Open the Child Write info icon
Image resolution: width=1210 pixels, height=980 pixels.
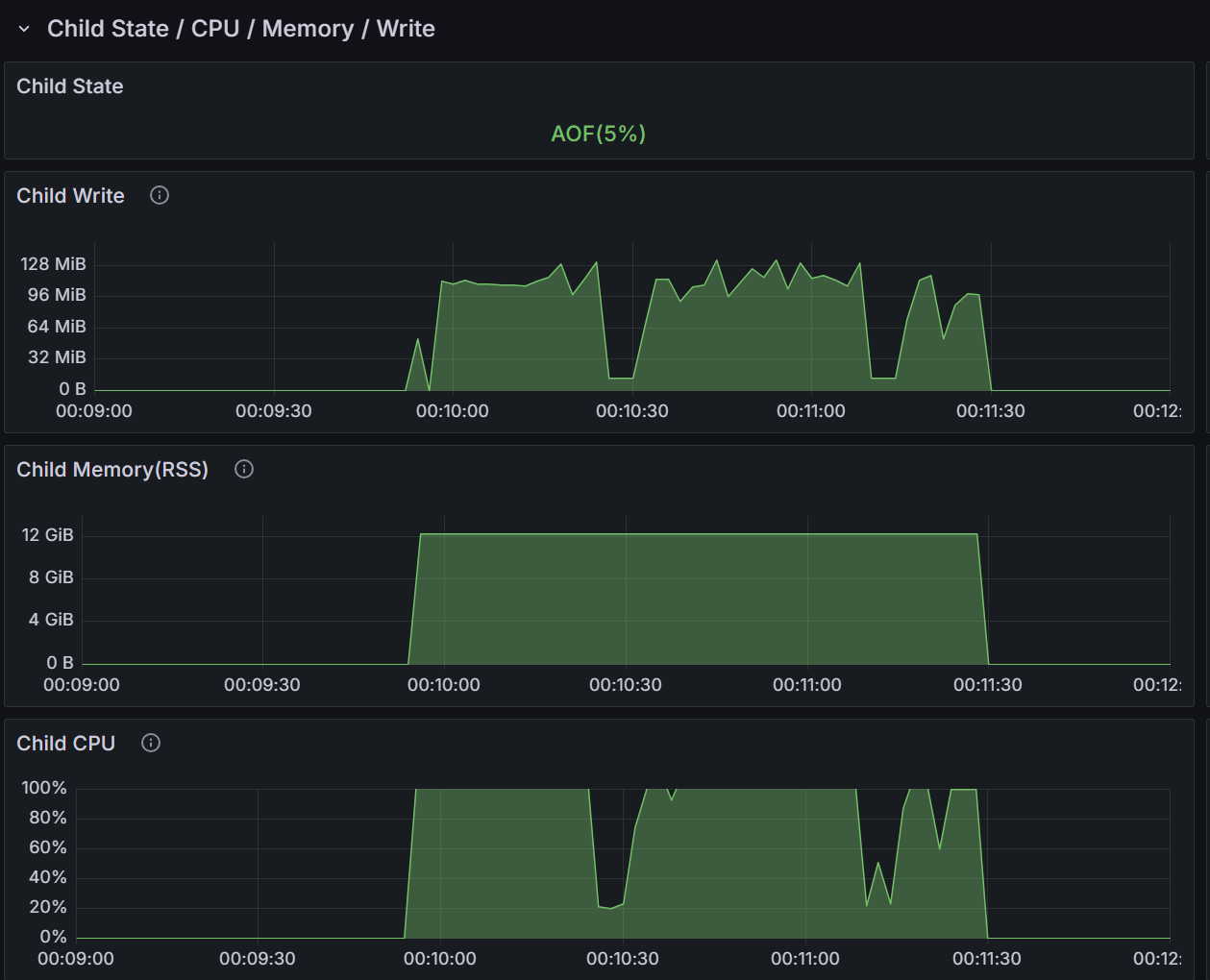160,196
